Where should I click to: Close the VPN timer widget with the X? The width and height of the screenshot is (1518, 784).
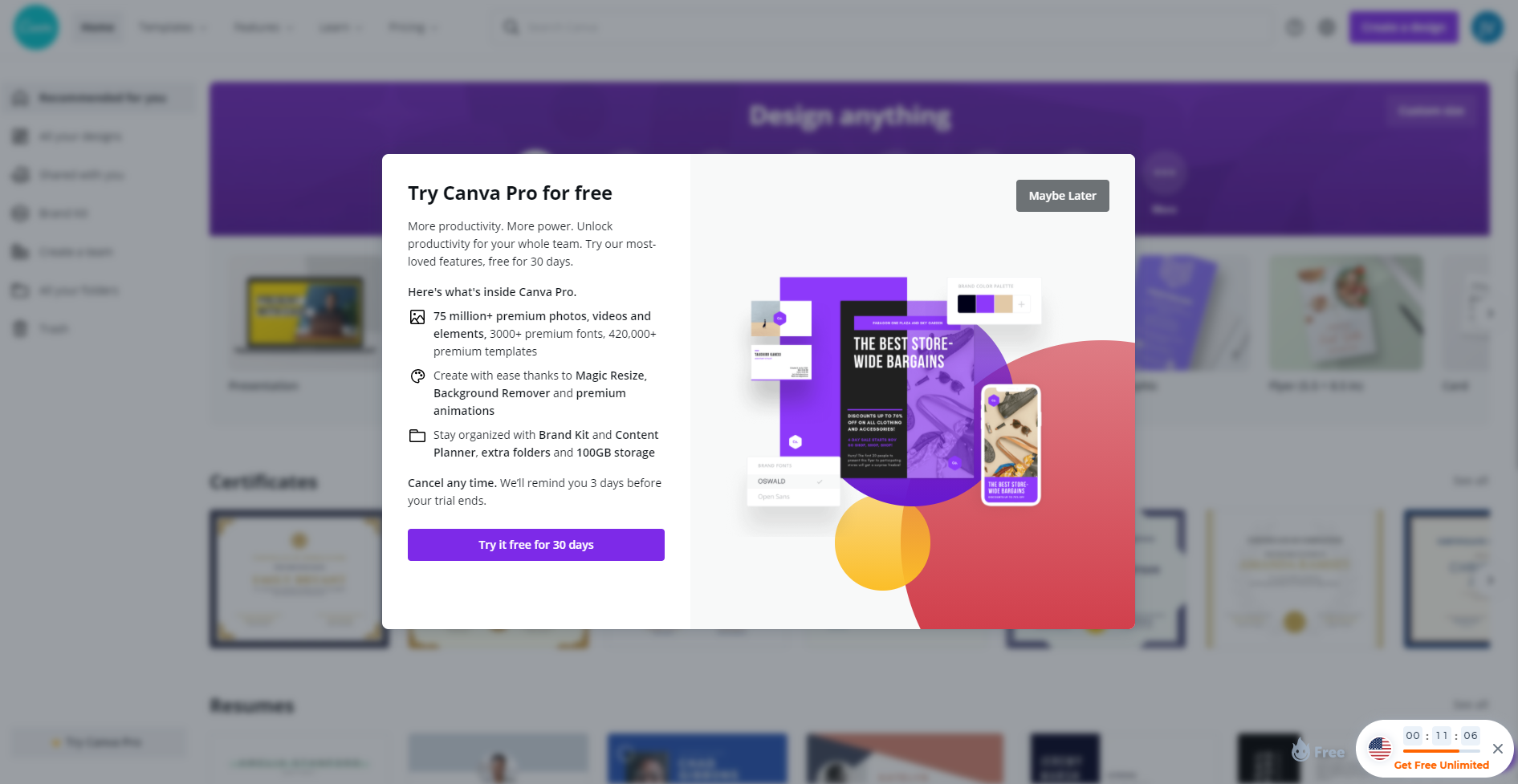click(x=1498, y=749)
